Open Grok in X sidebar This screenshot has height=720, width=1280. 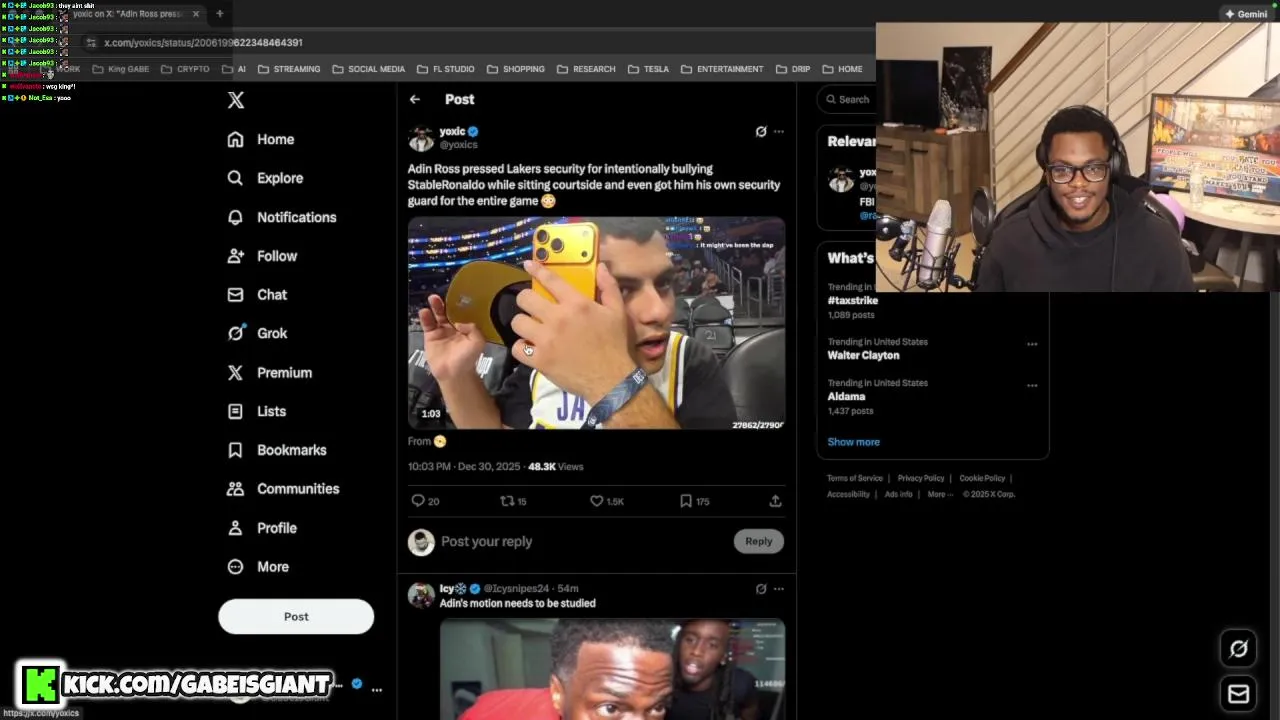coord(257,334)
